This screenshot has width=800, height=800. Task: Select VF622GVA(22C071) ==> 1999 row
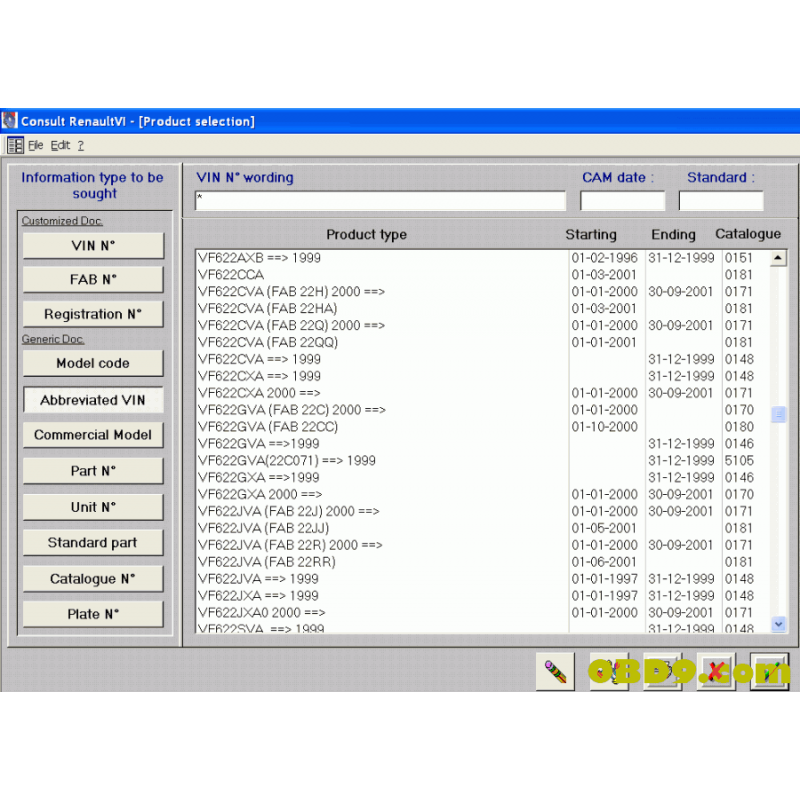(483, 460)
